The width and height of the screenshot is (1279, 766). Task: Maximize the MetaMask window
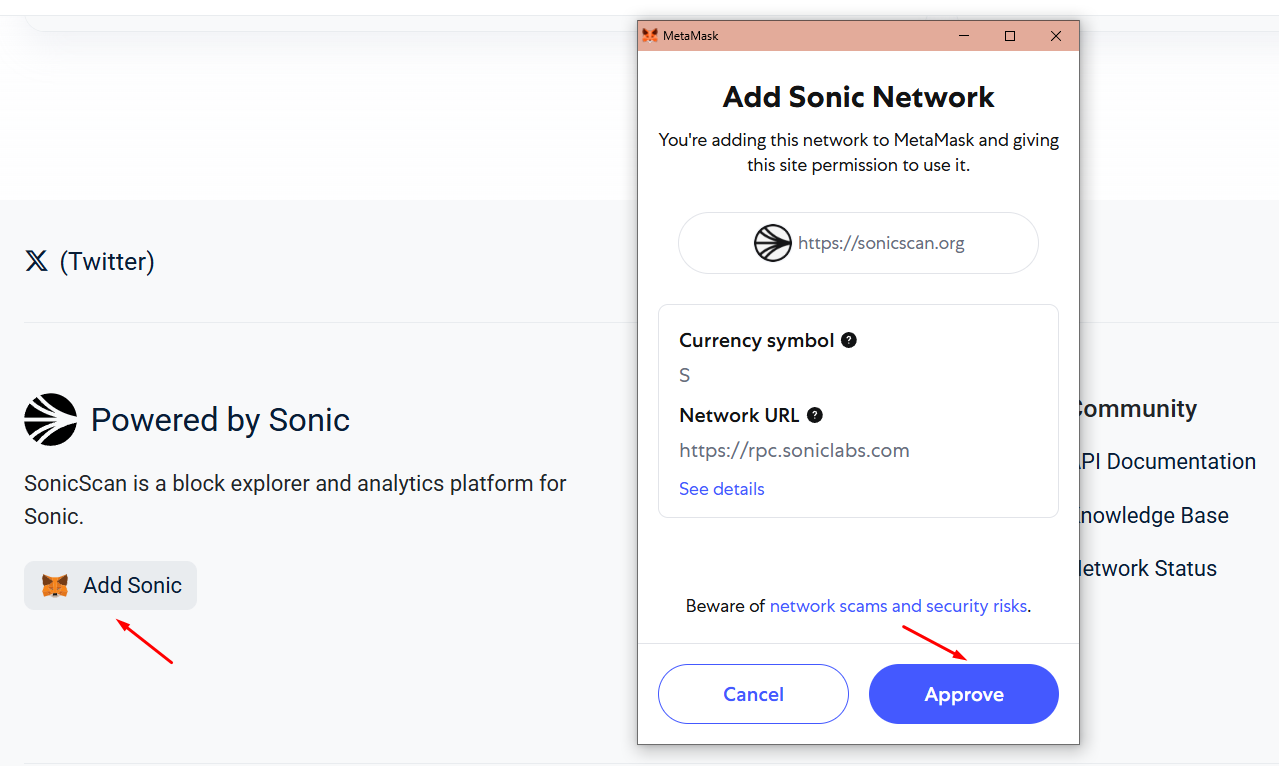click(x=1010, y=36)
